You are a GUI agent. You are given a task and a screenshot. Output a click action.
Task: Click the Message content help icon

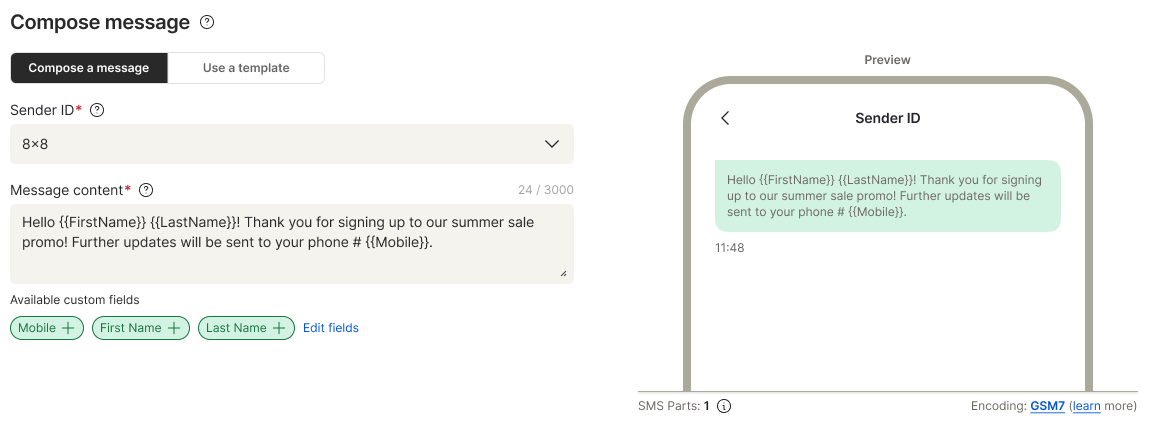(146, 190)
